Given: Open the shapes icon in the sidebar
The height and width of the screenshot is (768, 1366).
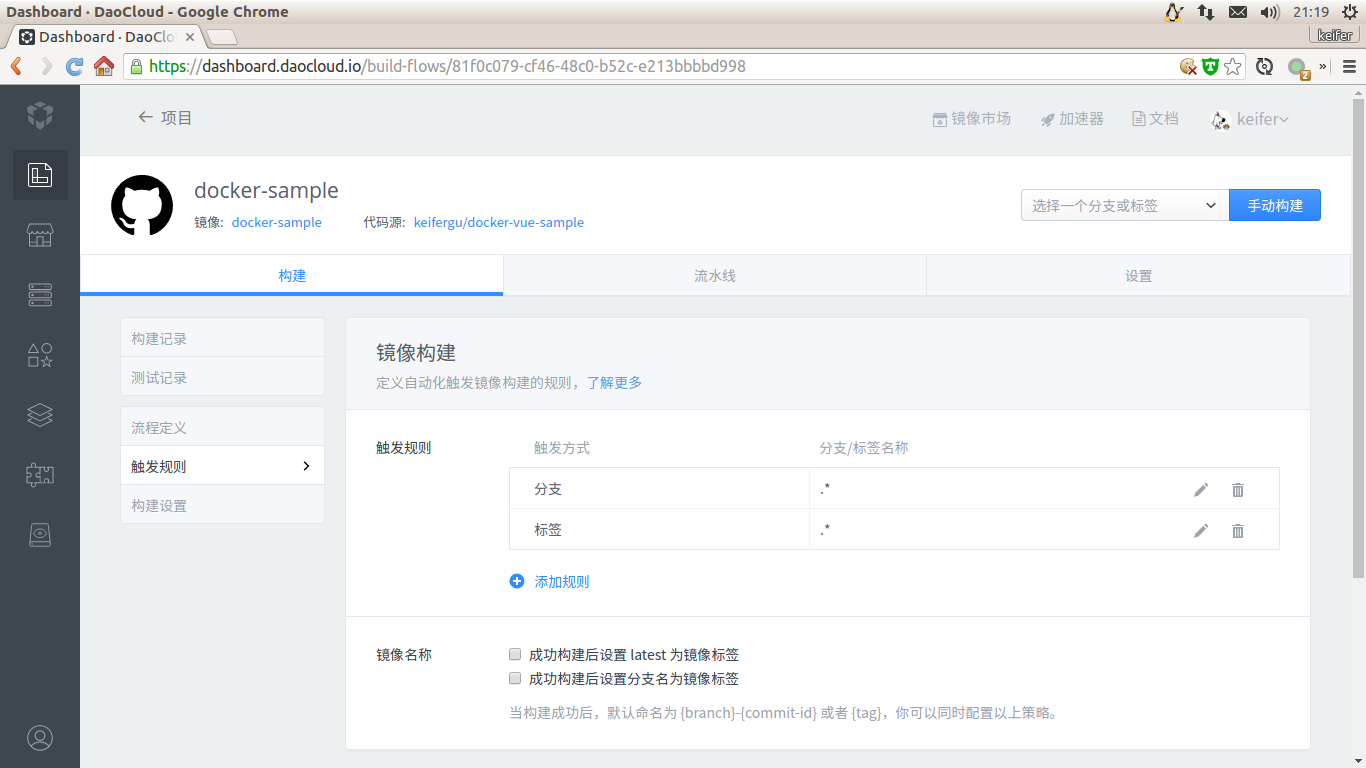Looking at the screenshot, I should [x=40, y=355].
